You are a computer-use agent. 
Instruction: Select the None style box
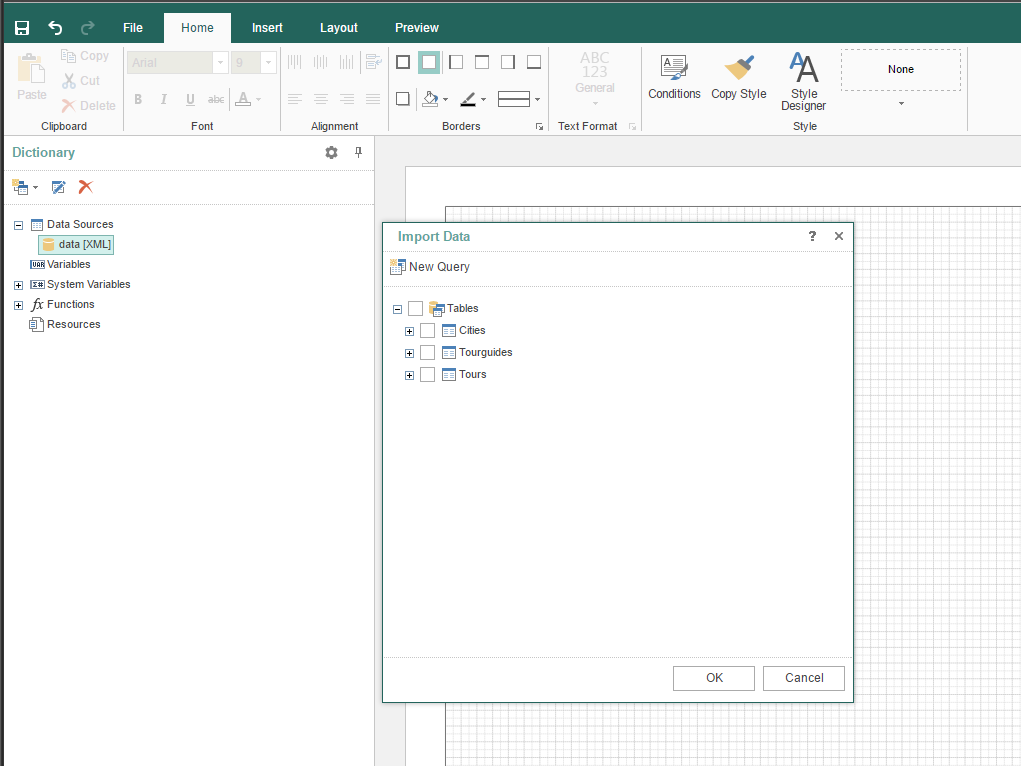point(901,69)
